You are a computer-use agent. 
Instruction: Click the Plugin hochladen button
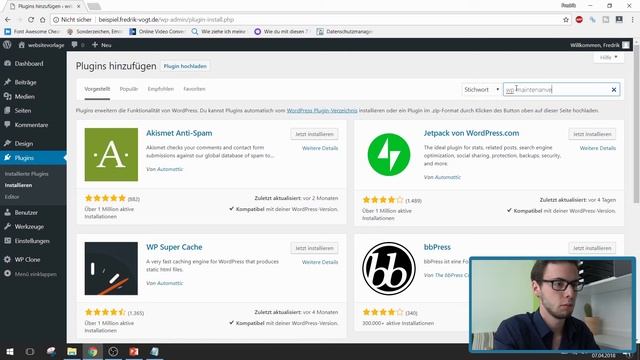click(185, 66)
